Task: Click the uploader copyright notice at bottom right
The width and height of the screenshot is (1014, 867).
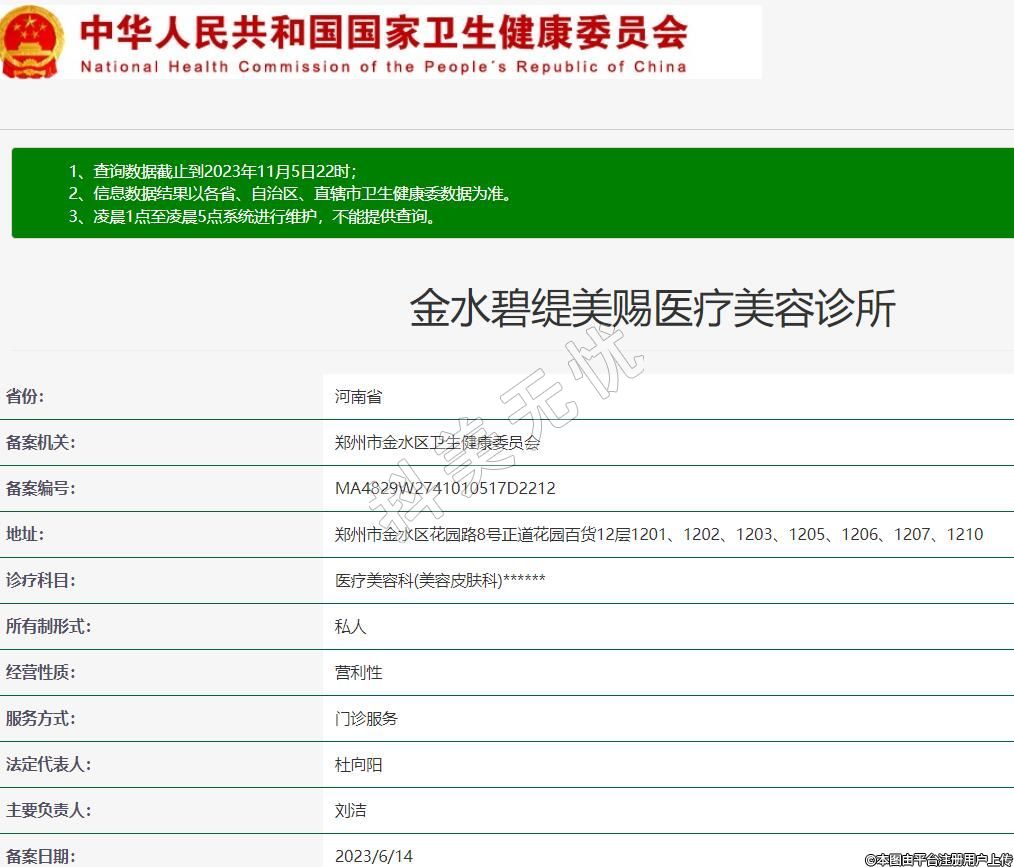Action: 938,859
